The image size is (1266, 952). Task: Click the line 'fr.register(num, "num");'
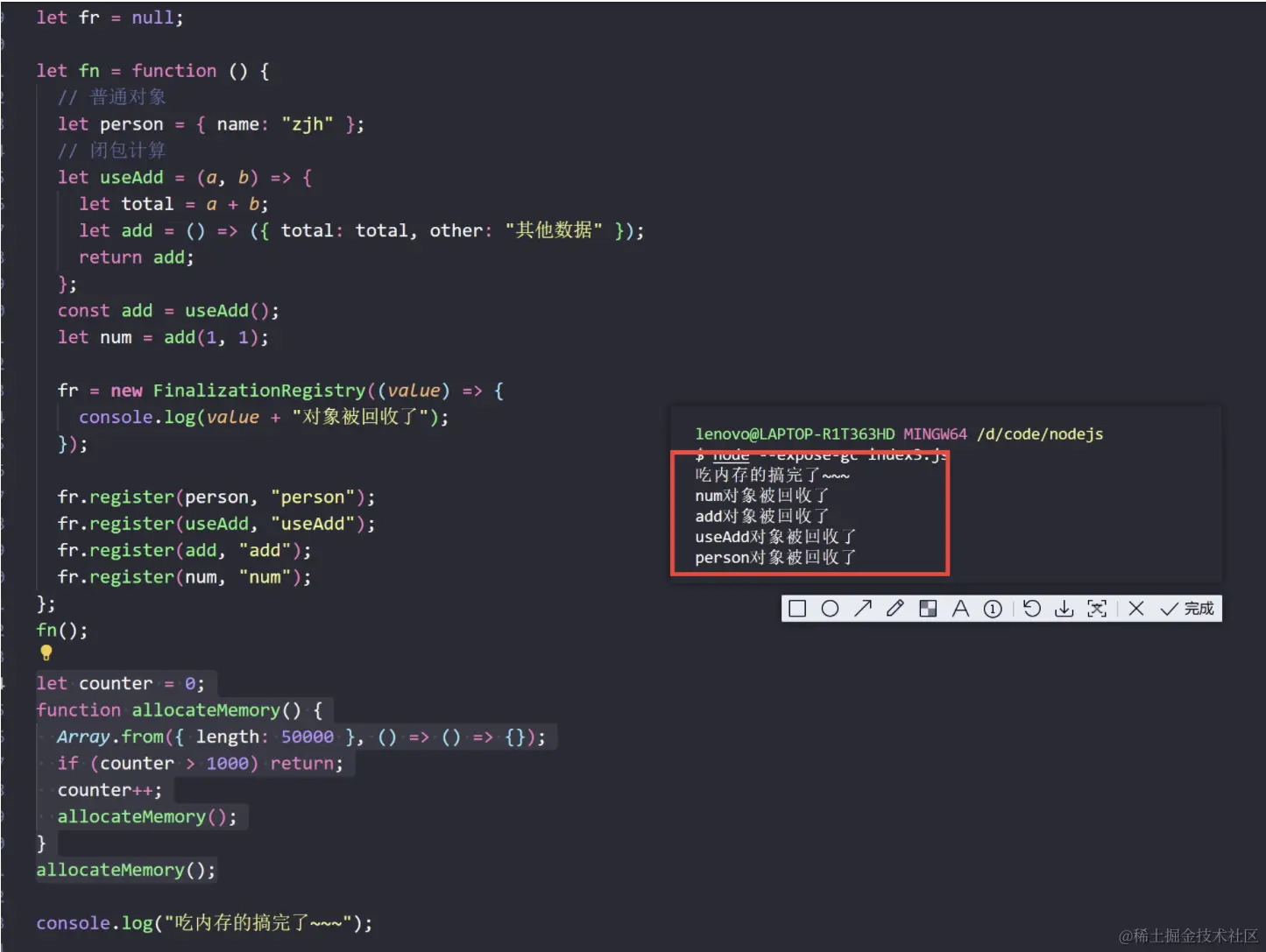184,577
